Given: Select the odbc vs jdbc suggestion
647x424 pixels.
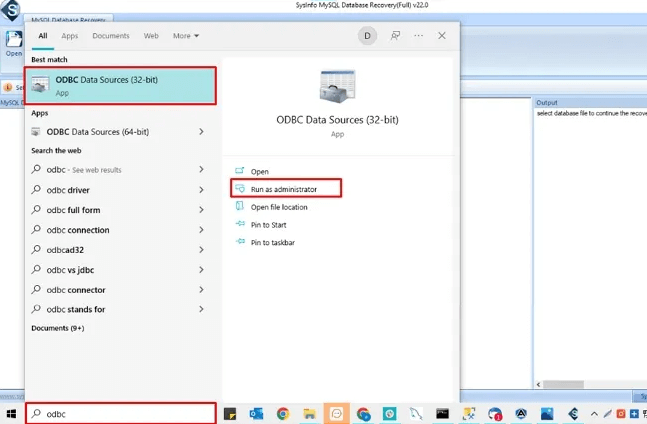Looking at the screenshot, I should click(70, 270).
